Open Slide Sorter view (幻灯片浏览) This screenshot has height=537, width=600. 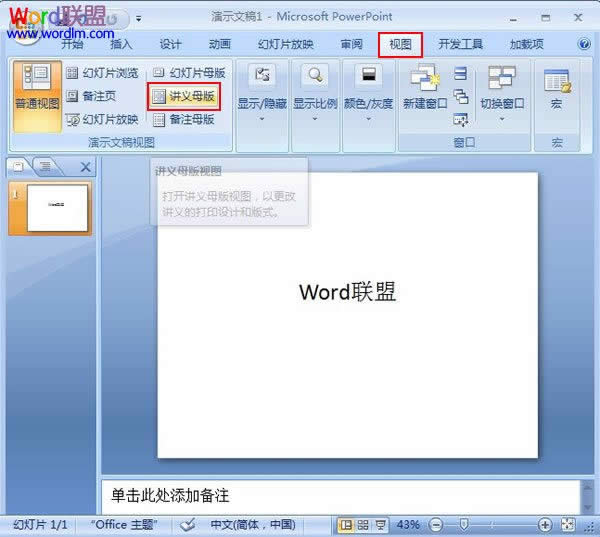(x=102, y=73)
